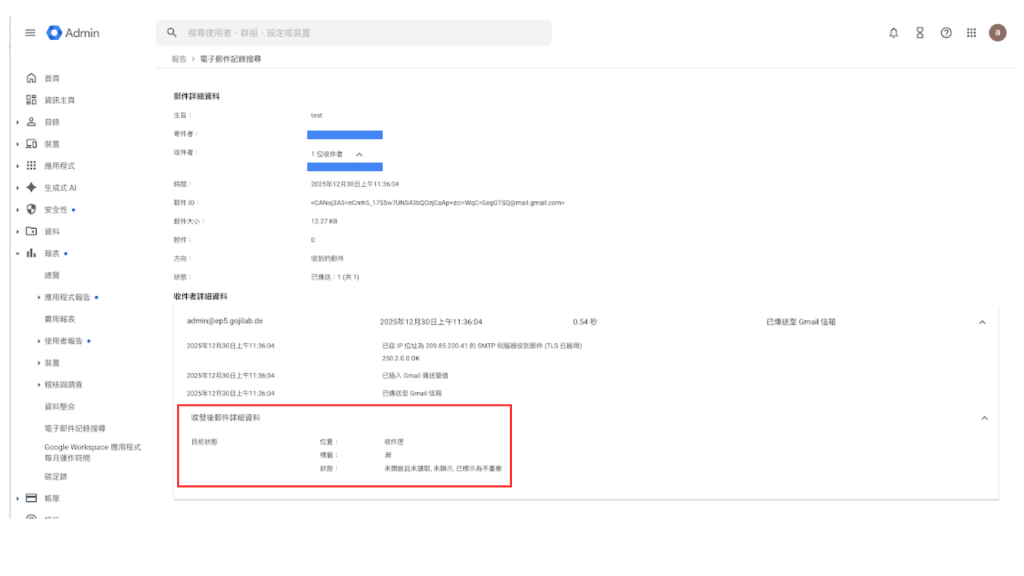Image resolution: width=1024 pixels, height=576 pixels.
Task: Open the main hamburger menu
Action: pyautogui.click(x=30, y=33)
